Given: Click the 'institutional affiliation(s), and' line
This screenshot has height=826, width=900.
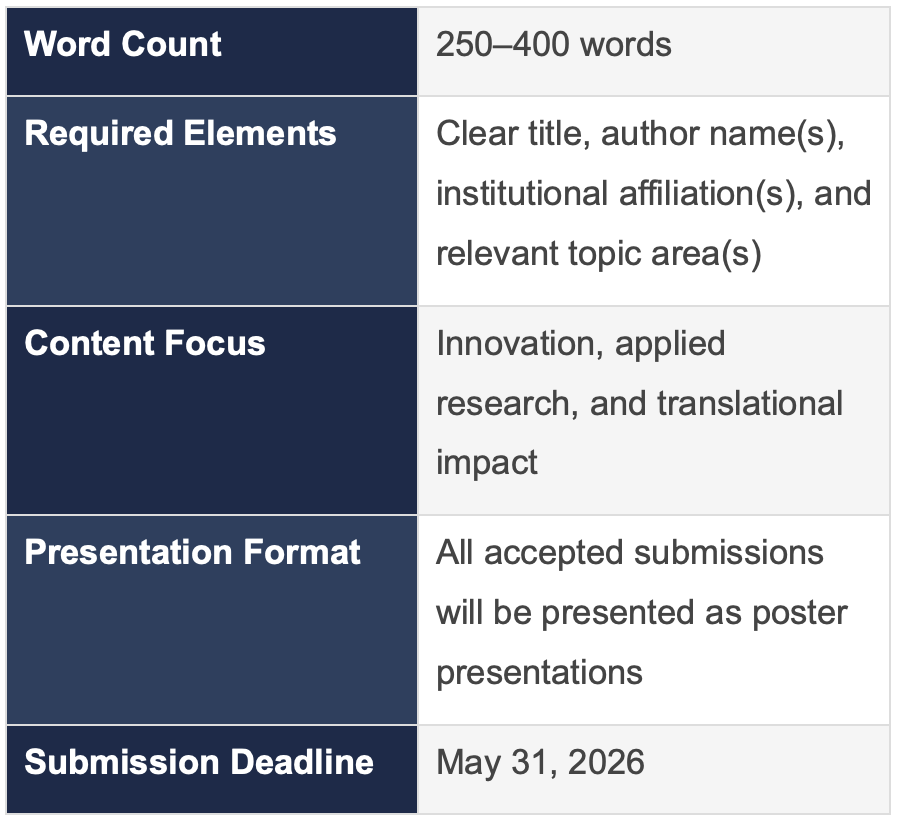Looking at the screenshot, I should point(654,193).
